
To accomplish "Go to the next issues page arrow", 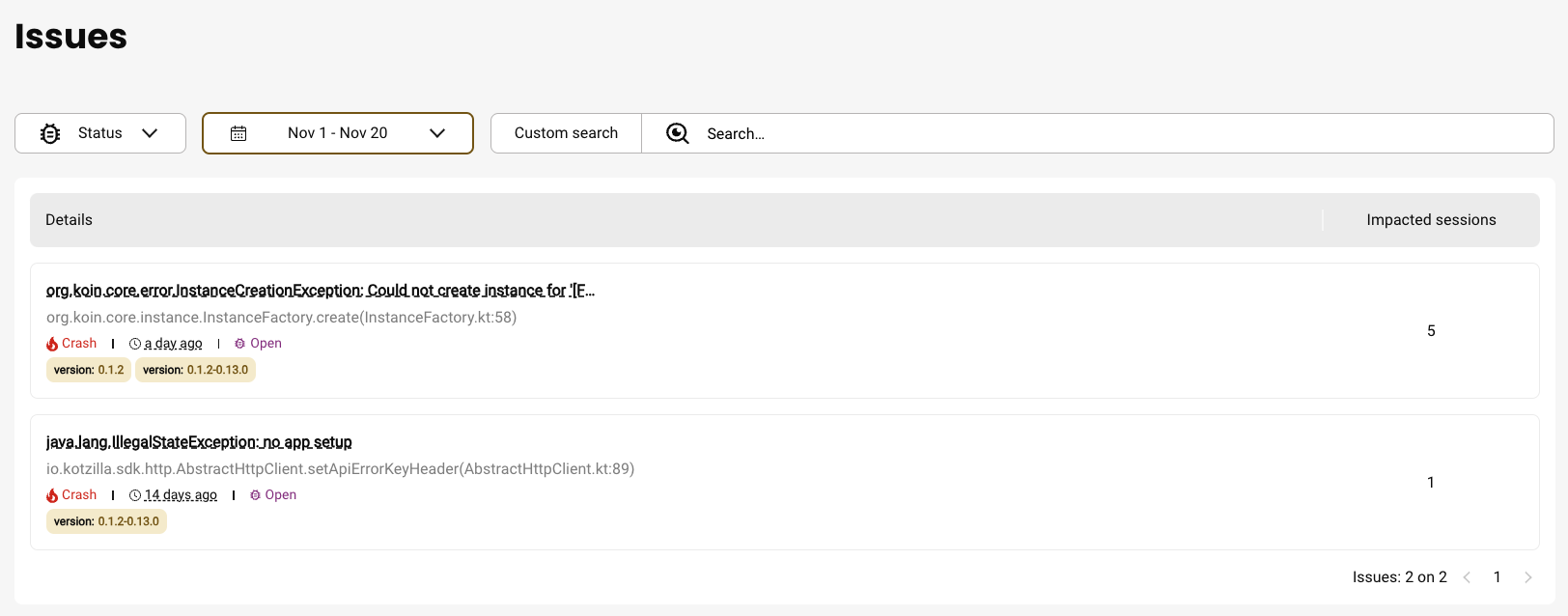I will [x=1527, y=577].
